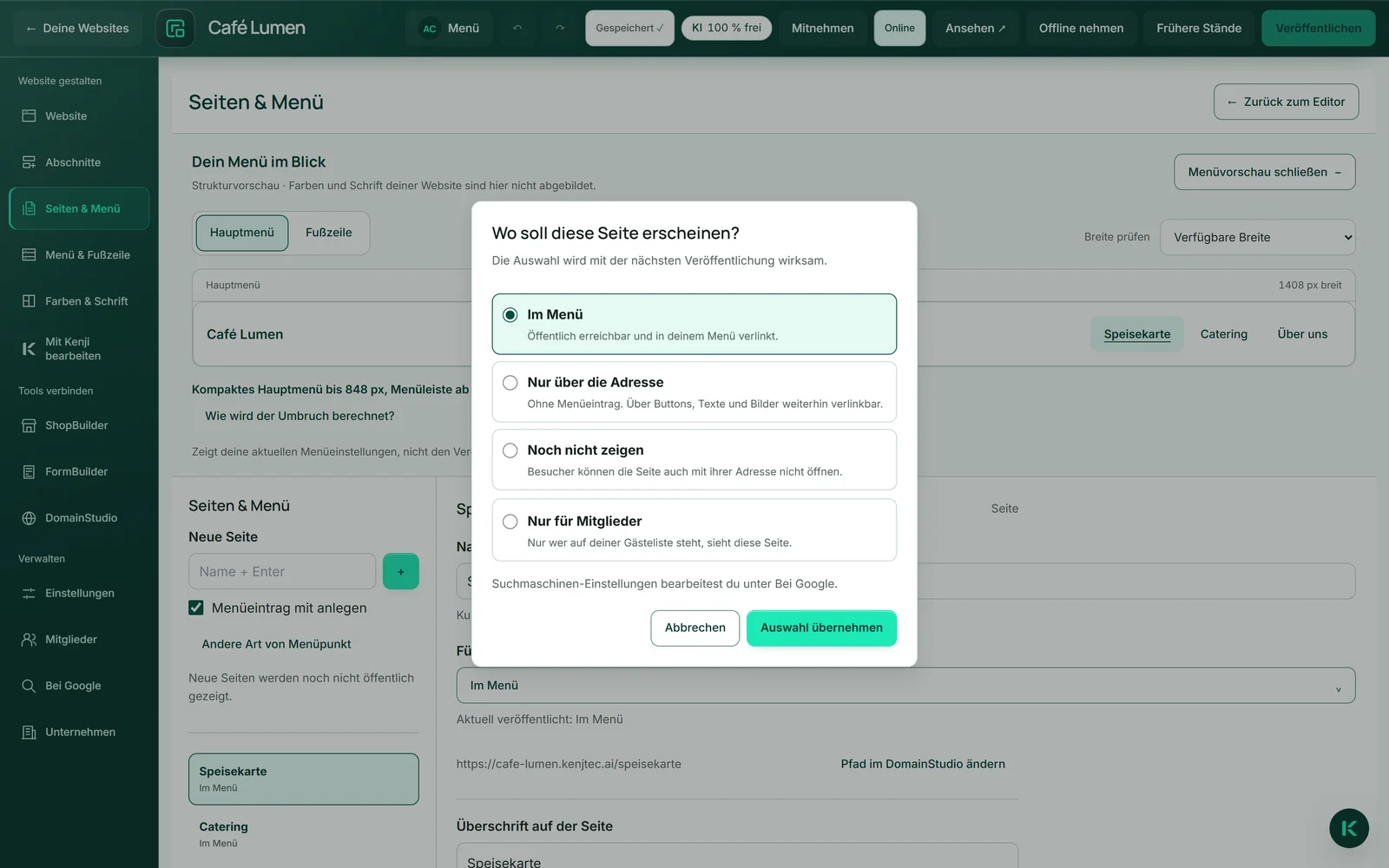Click the redo arrow icon
Image resolution: width=1389 pixels, height=868 pixels.
point(560,28)
